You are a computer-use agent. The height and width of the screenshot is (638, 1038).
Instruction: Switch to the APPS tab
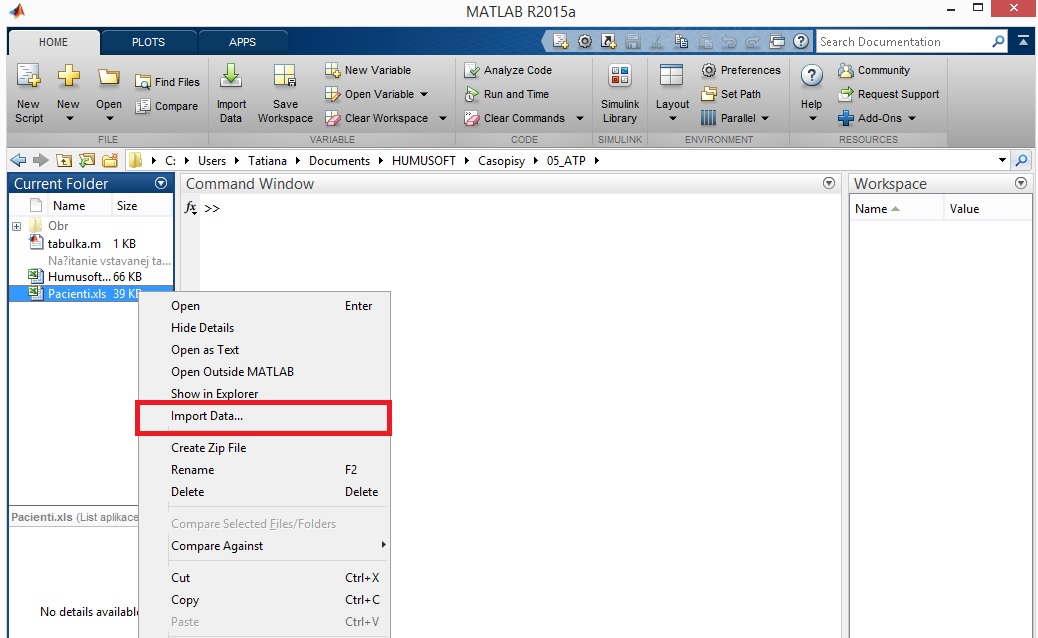(x=242, y=42)
